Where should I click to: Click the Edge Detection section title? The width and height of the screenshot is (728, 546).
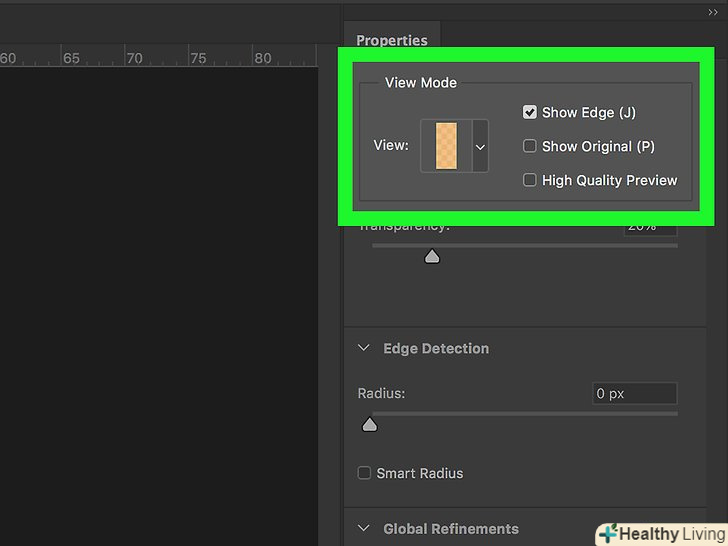coord(436,349)
